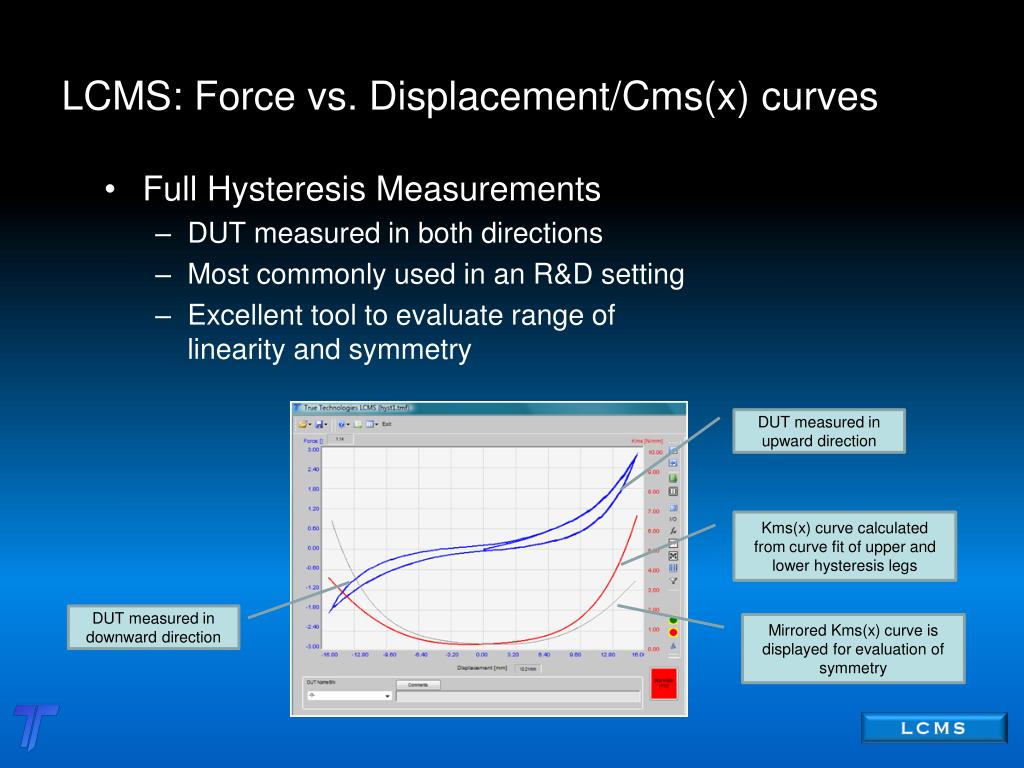Expand the help icon's dropdown arrow
The image size is (1024, 768).
(x=348, y=424)
